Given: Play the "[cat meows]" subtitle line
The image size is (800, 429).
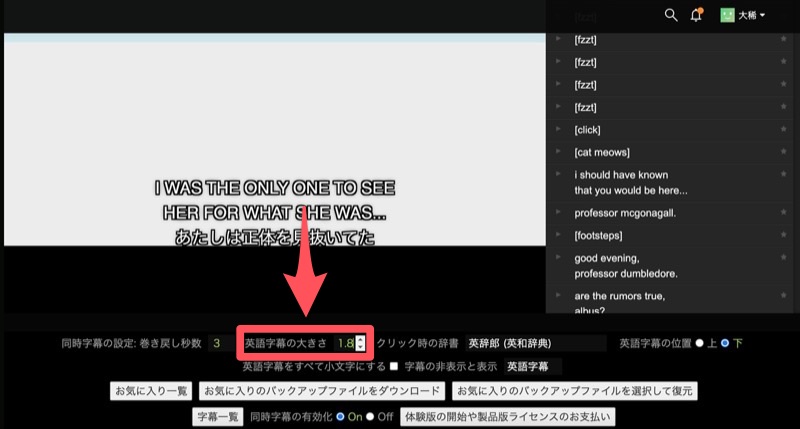Looking at the screenshot, I should (x=558, y=151).
